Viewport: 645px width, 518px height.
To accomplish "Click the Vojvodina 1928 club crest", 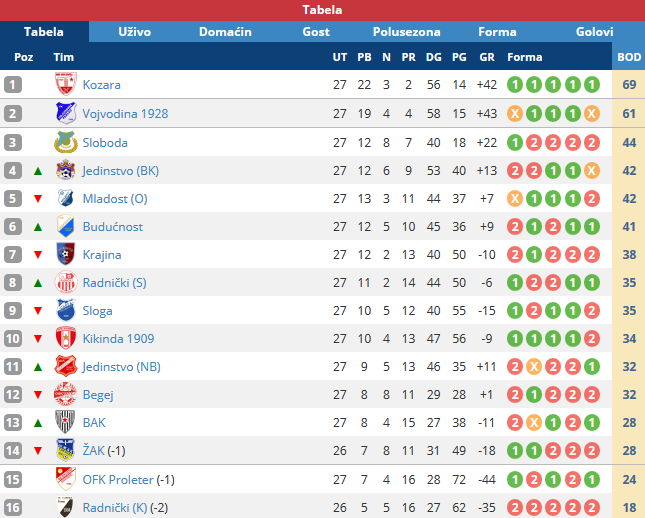I will click(x=66, y=113).
